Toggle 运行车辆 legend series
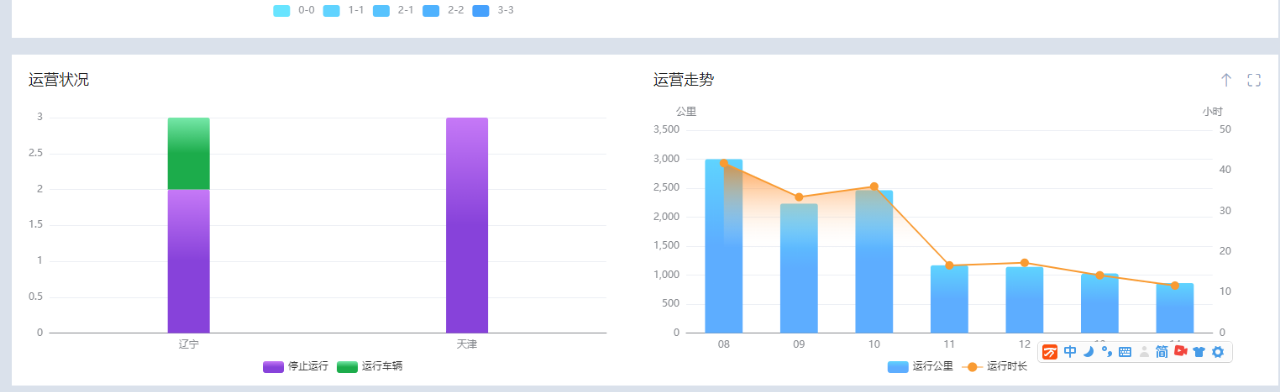The height and width of the screenshot is (392, 1280). 369,367
